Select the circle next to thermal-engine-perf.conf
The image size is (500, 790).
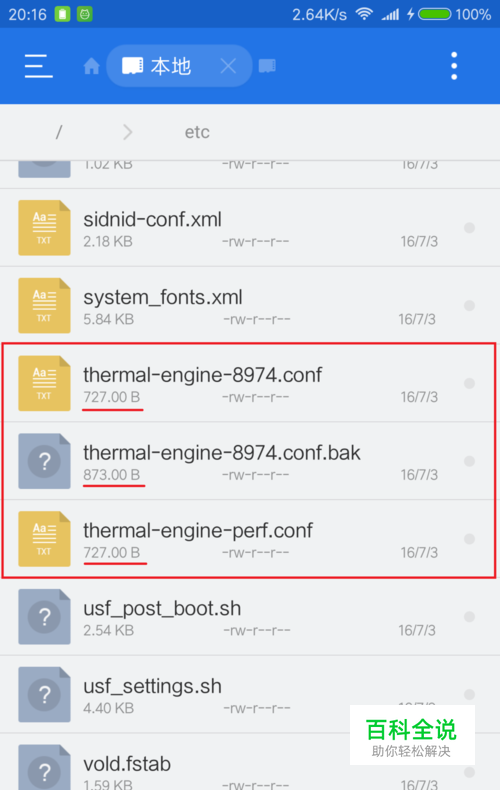tap(469, 539)
